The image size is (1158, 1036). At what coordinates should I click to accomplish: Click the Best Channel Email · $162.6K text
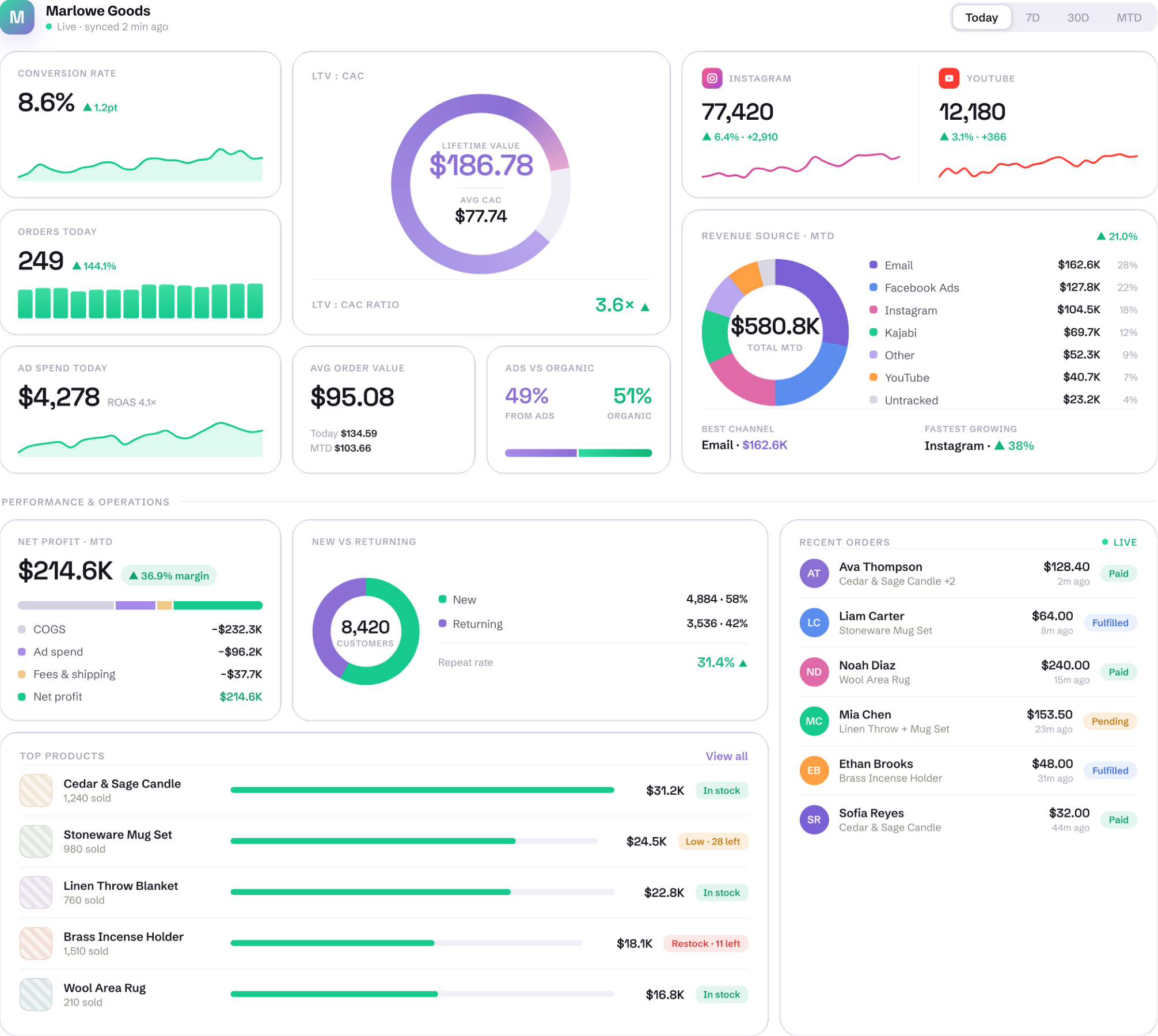coord(744,445)
